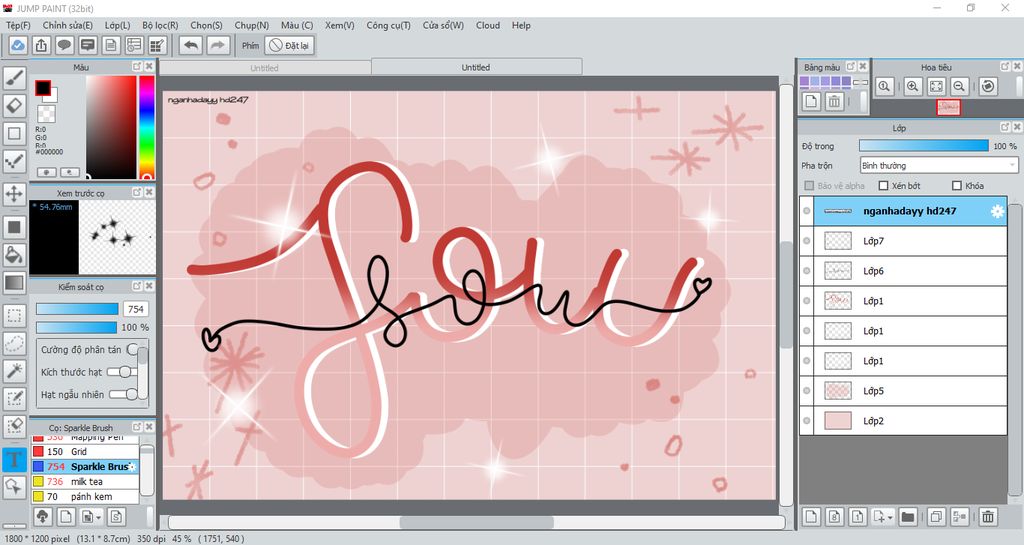The height and width of the screenshot is (545, 1024).
Task: Open the Help menu
Action: pyautogui.click(x=521, y=25)
